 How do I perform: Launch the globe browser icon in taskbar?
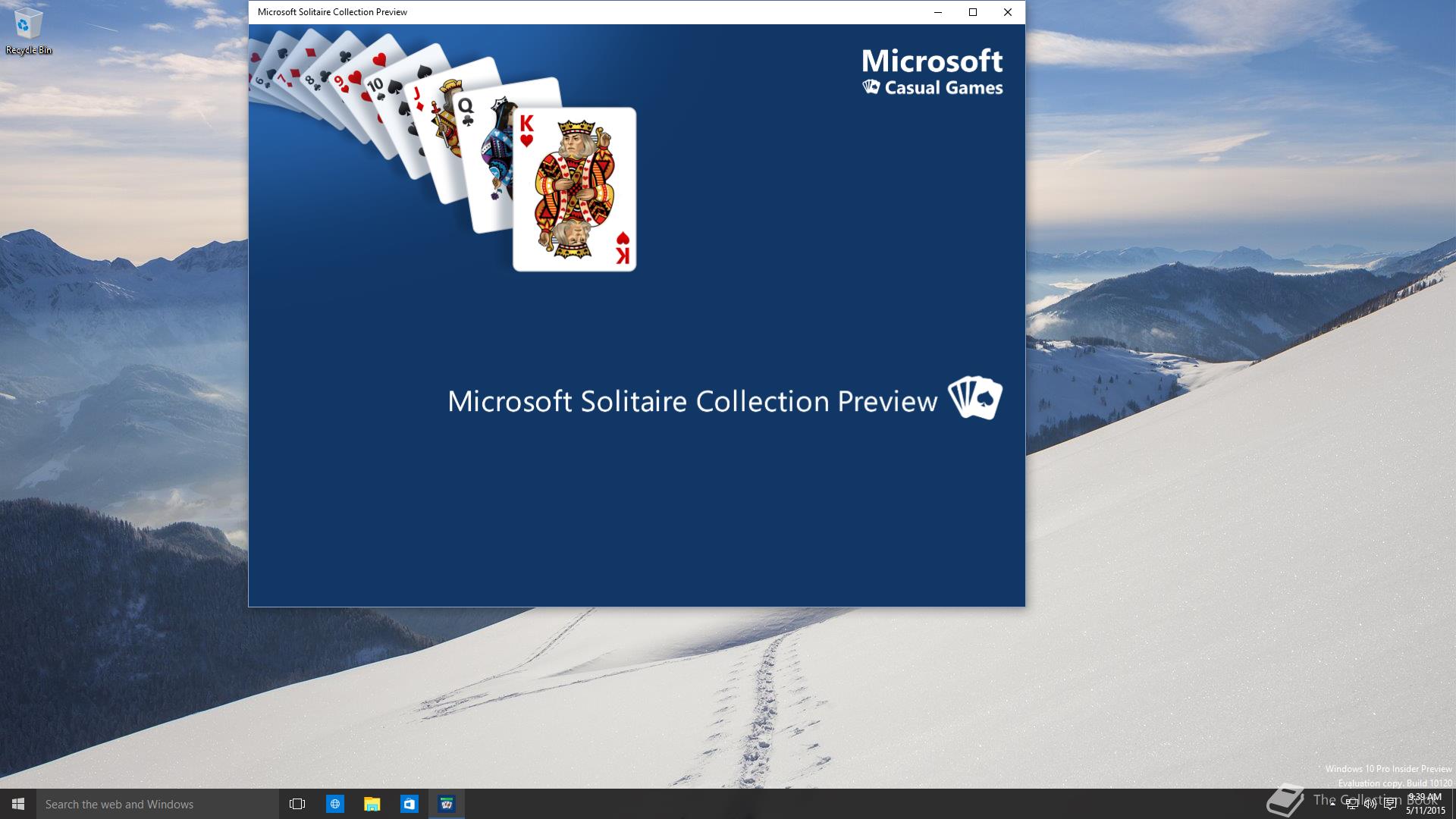coord(334,804)
